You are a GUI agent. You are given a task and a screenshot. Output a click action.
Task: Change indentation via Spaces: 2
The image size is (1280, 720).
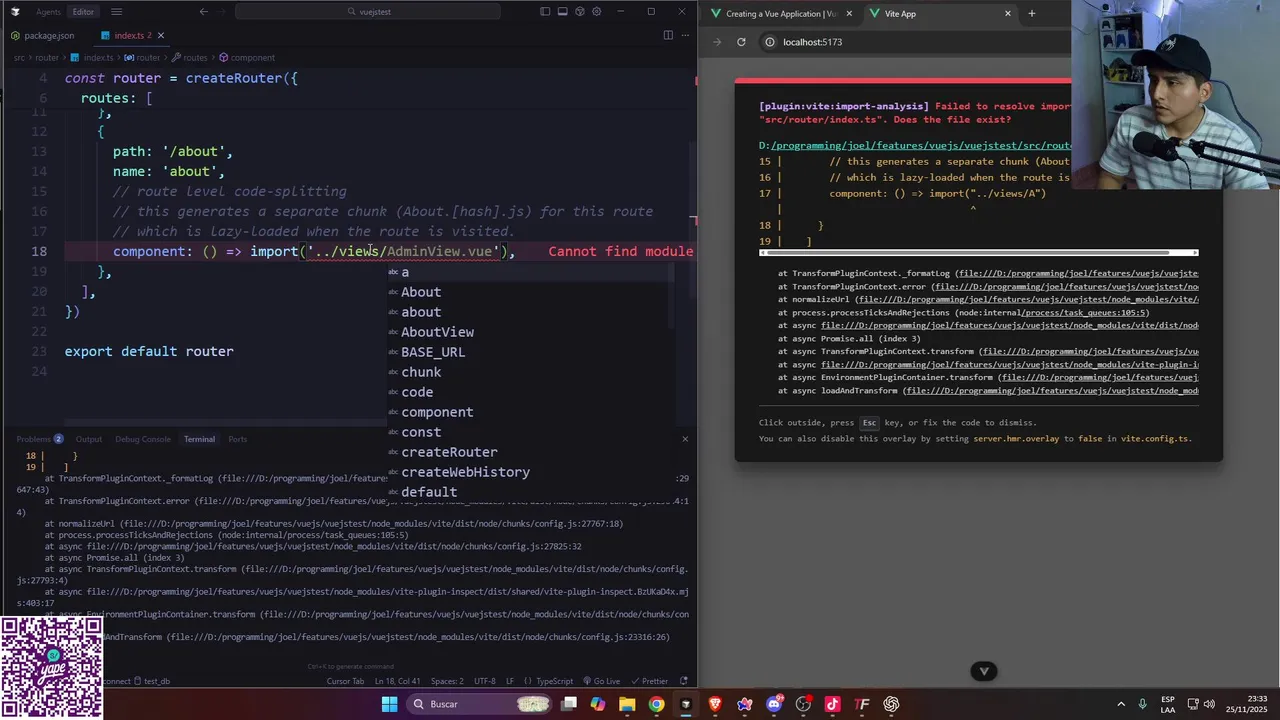point(447,681)
